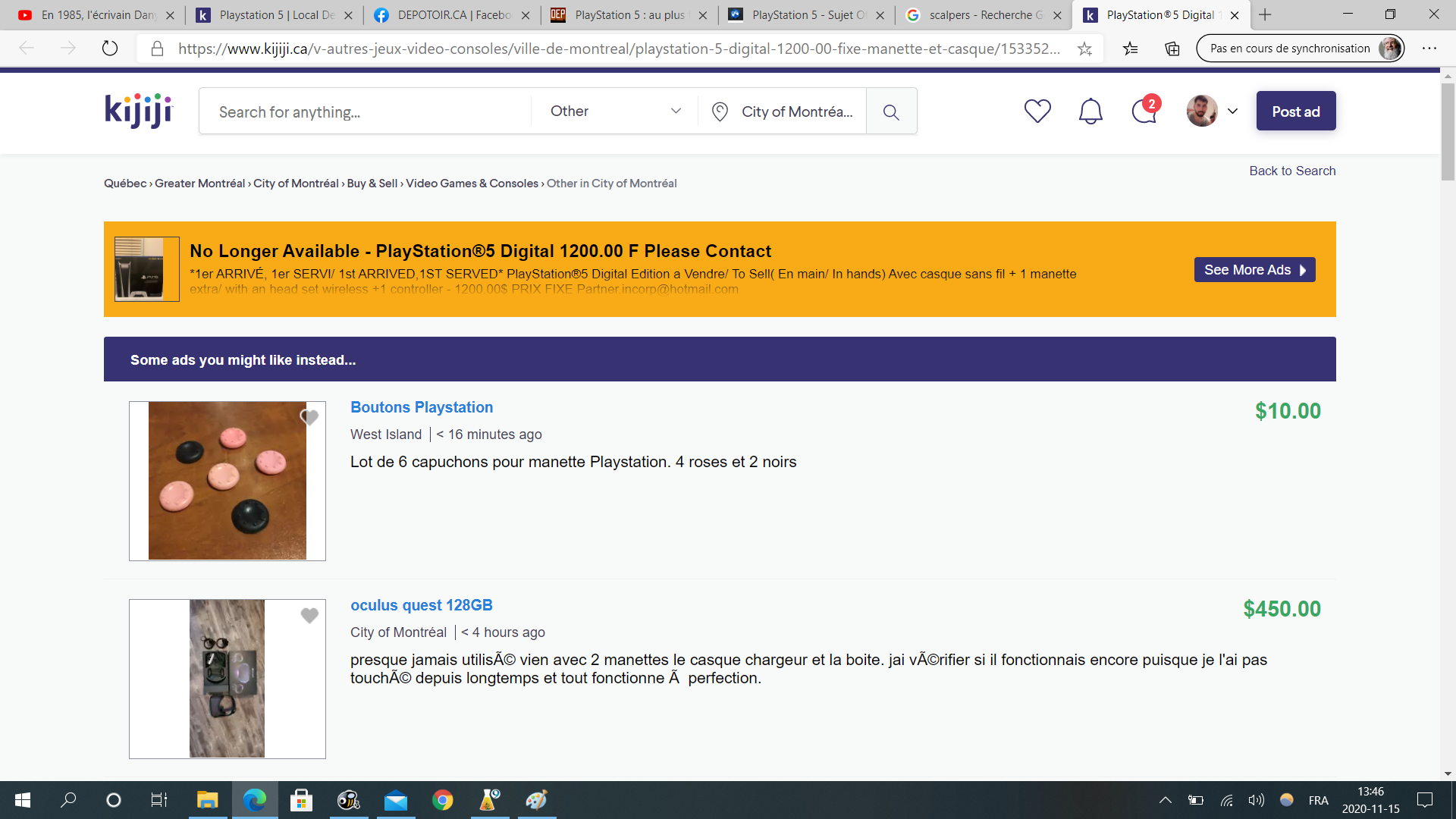1456x819 pixels.
Task: Open Mail app from taskbar
Action: [x=395, y=800]
